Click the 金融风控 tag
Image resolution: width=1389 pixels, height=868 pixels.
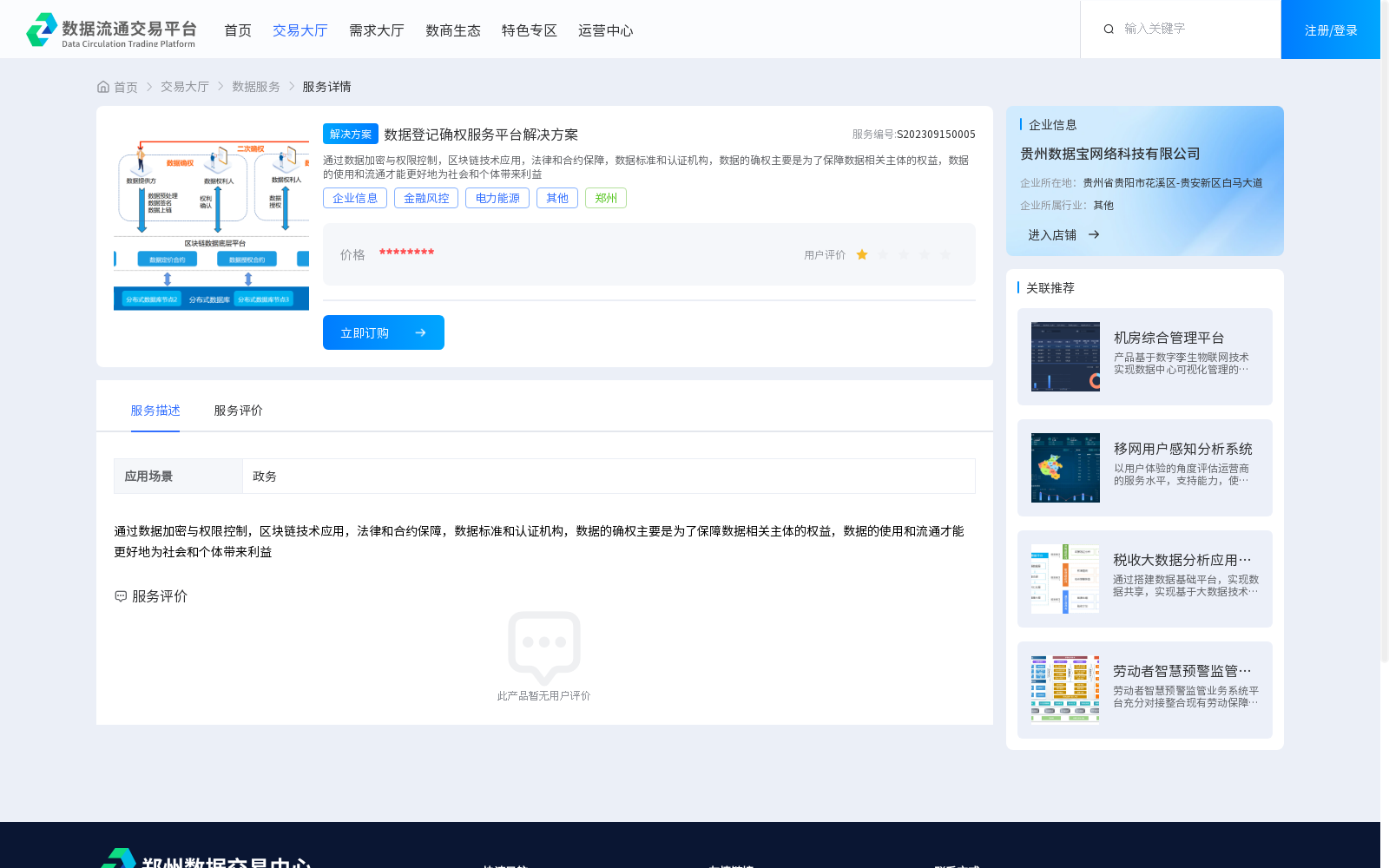click(426, 198)
